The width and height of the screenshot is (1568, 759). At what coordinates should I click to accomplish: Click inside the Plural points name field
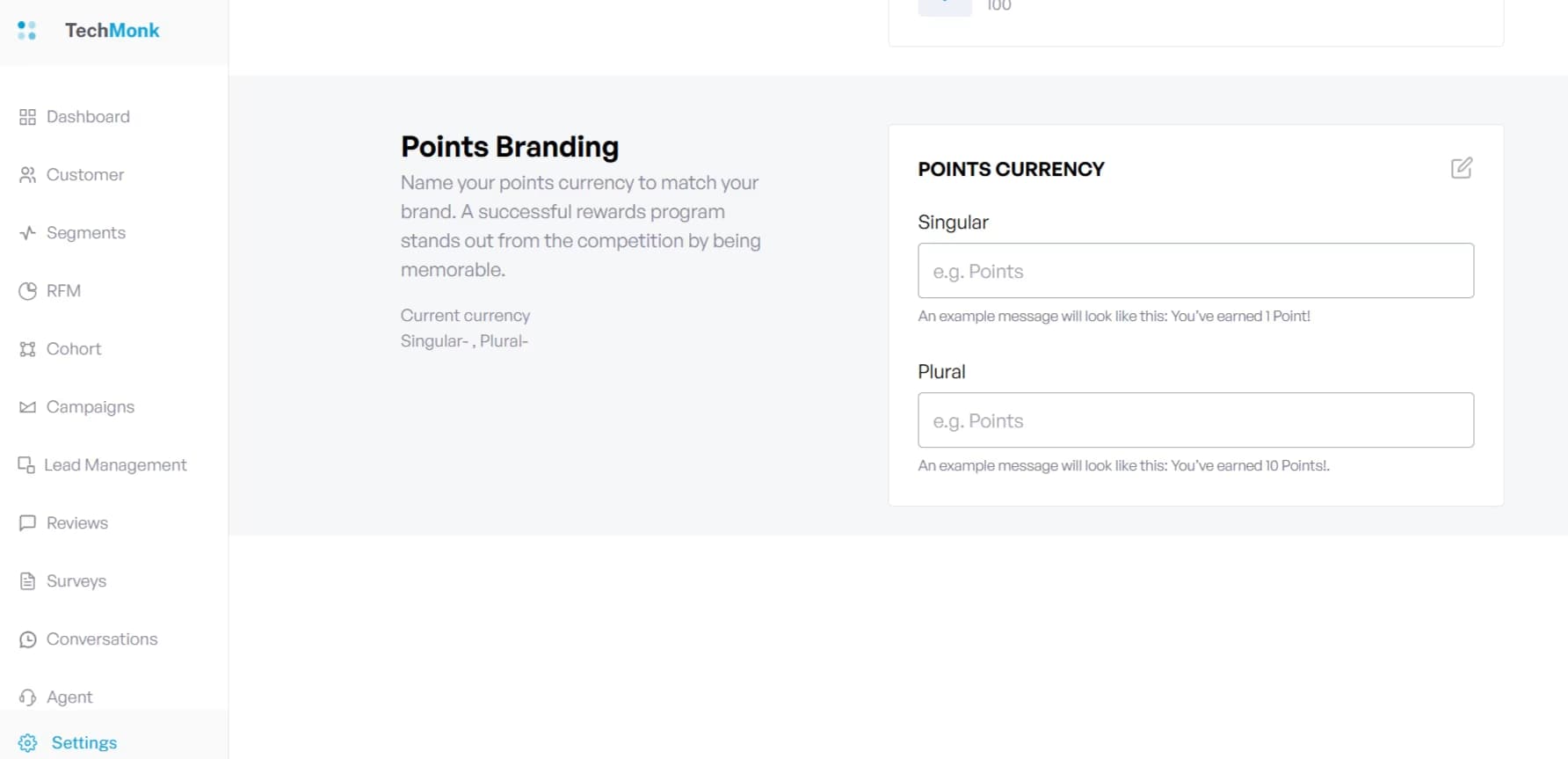[1195, 420]
